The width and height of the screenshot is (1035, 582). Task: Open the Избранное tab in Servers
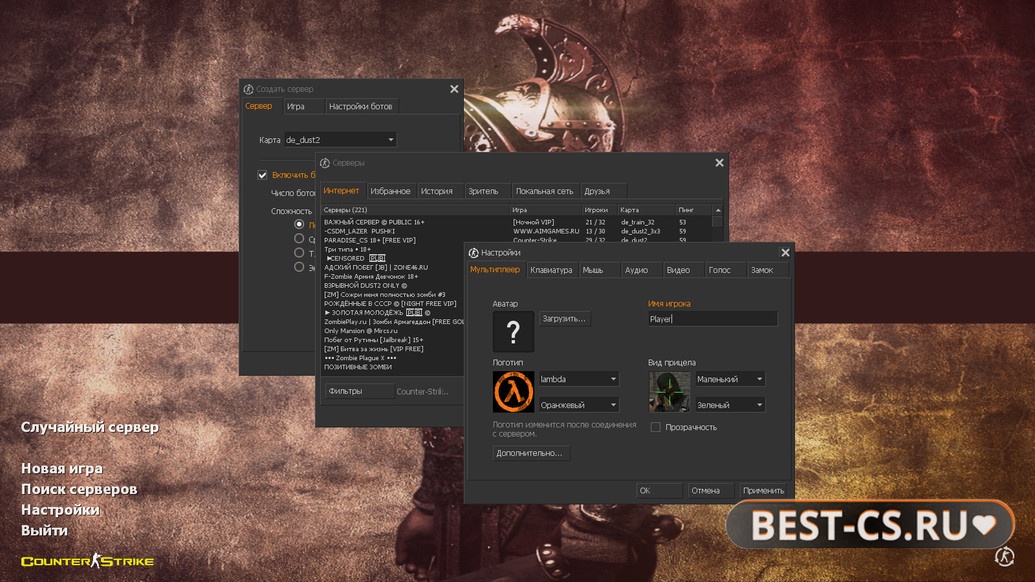click(x=390, y=191)
